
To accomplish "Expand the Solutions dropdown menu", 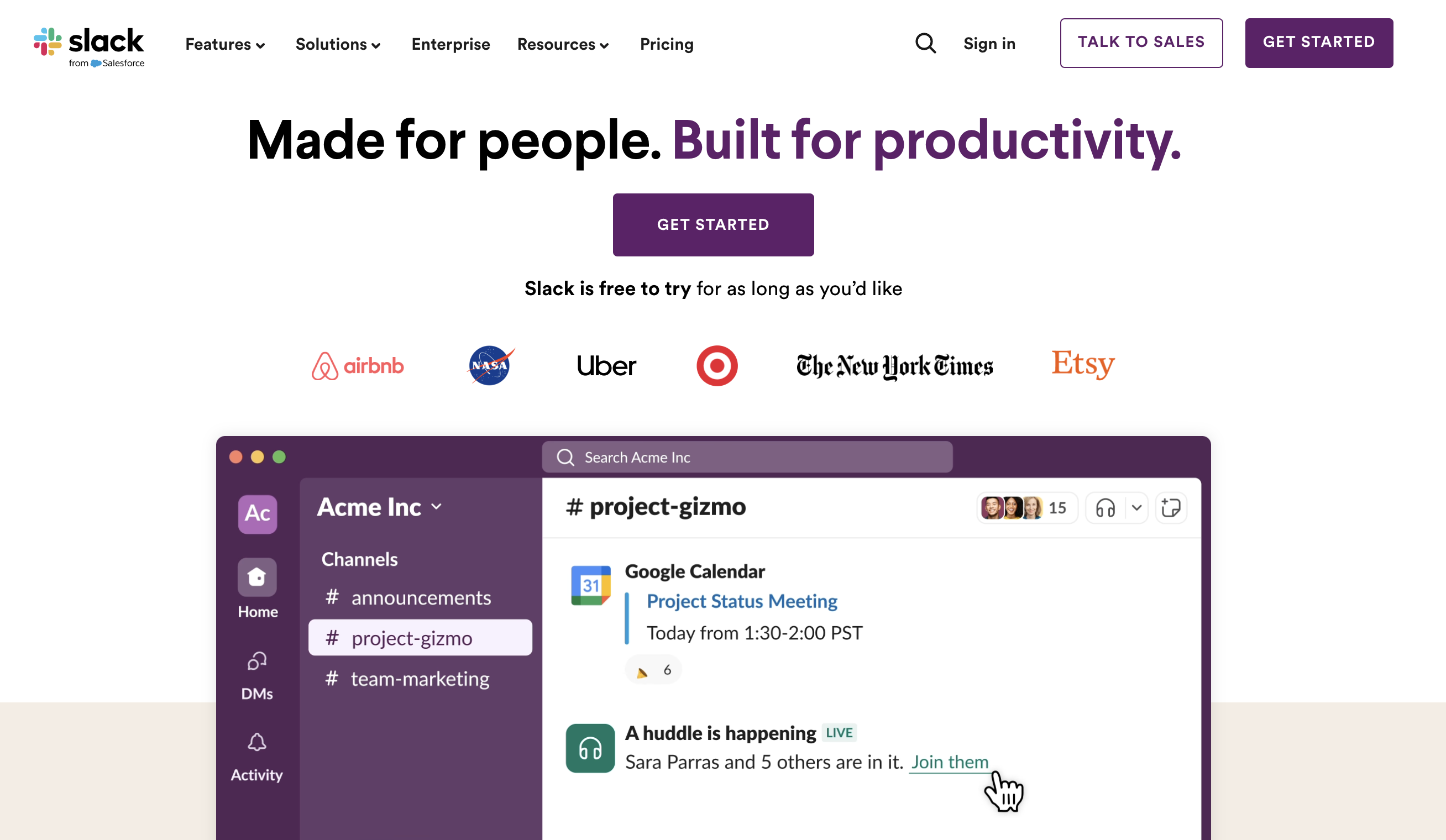I will pyautogui.click(x=338, y=44).
